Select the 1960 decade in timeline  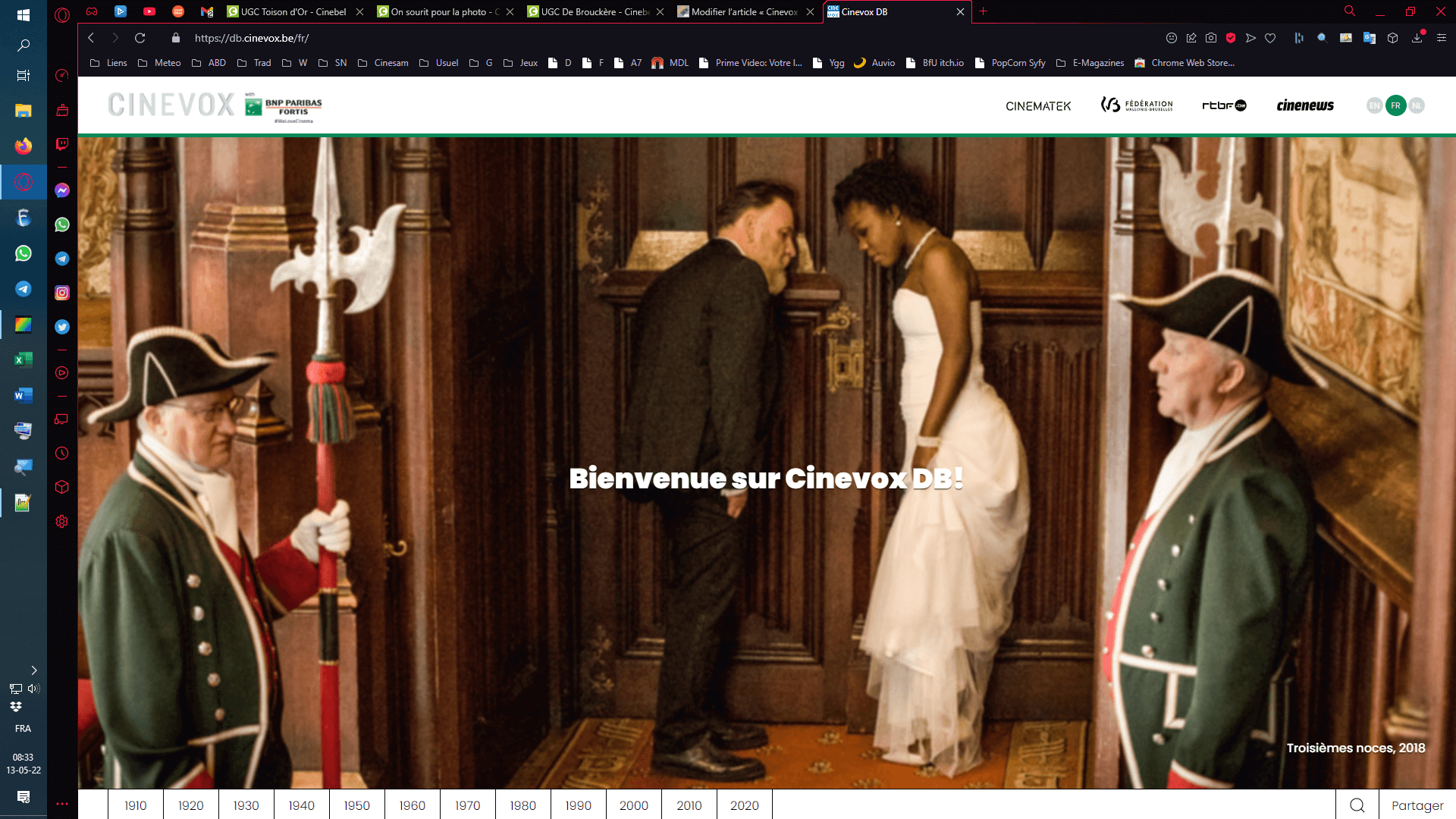tap(412, 805)
